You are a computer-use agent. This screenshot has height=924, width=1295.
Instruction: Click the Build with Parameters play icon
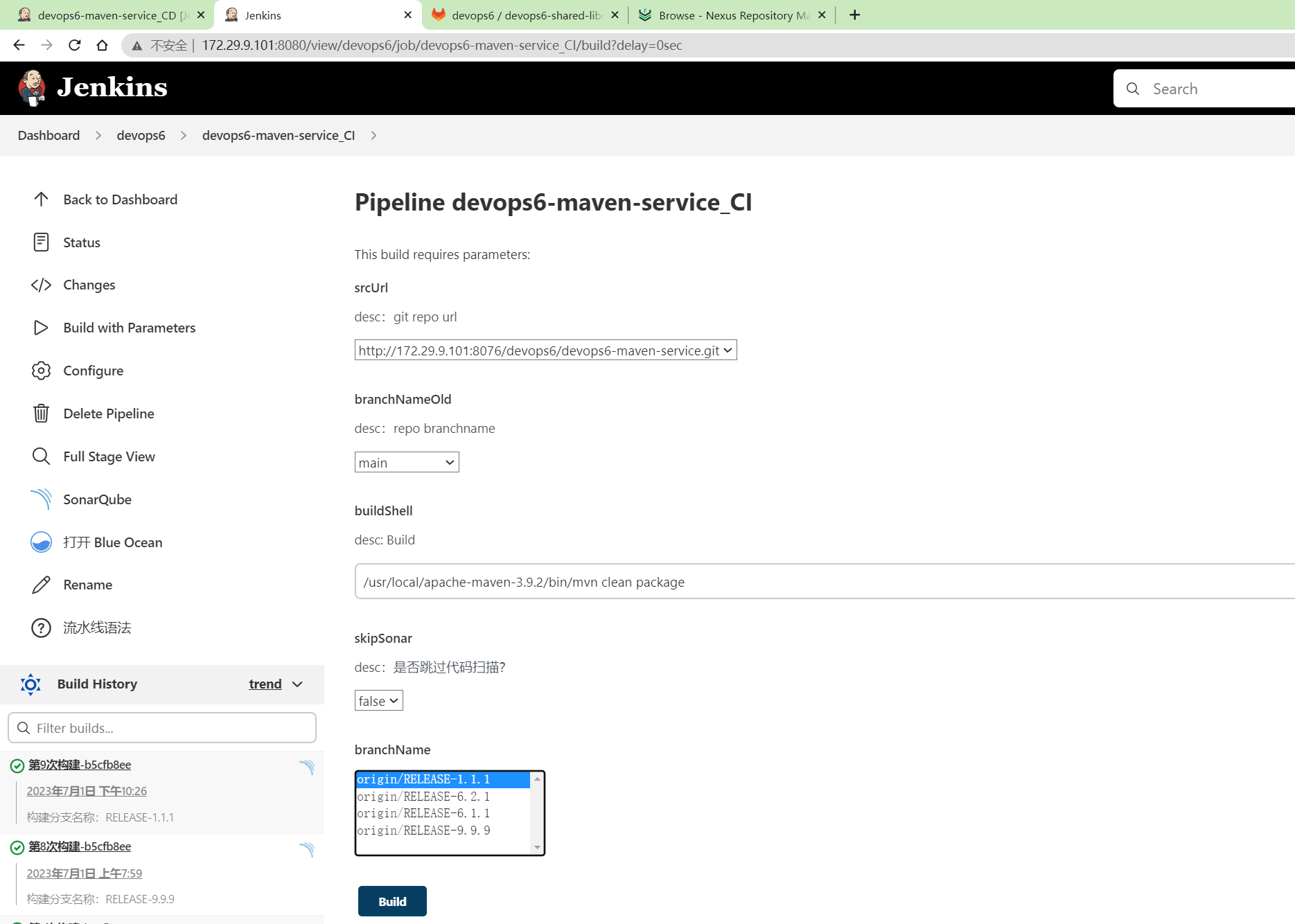[x=41, y=328]
